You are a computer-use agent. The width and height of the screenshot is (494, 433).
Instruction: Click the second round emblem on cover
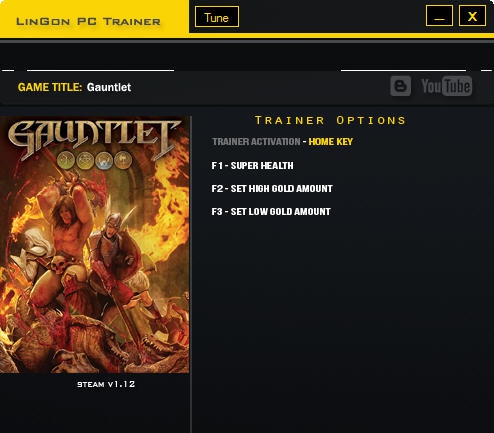click(x=85, y=160)
